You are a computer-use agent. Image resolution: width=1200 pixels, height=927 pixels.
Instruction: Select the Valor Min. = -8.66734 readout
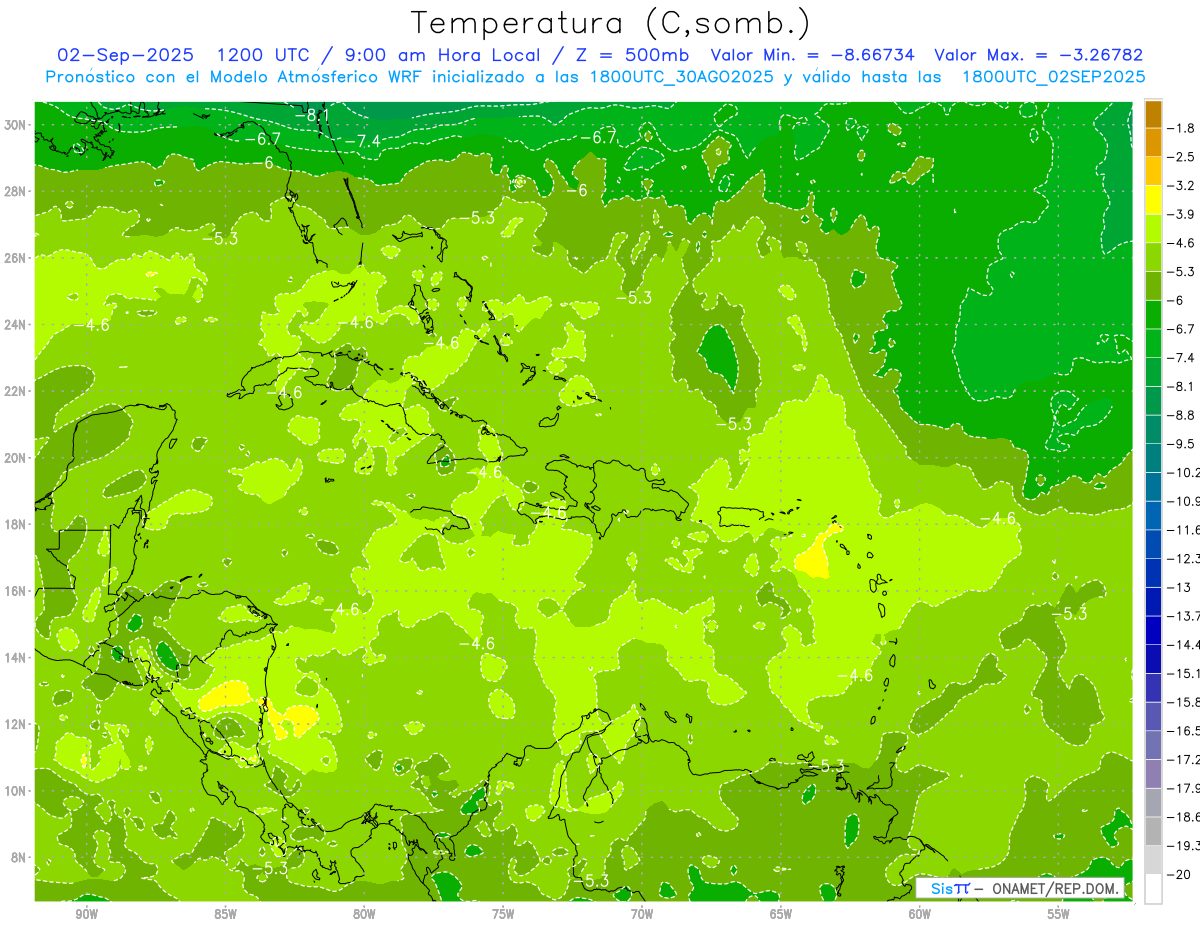click(813, 55)
